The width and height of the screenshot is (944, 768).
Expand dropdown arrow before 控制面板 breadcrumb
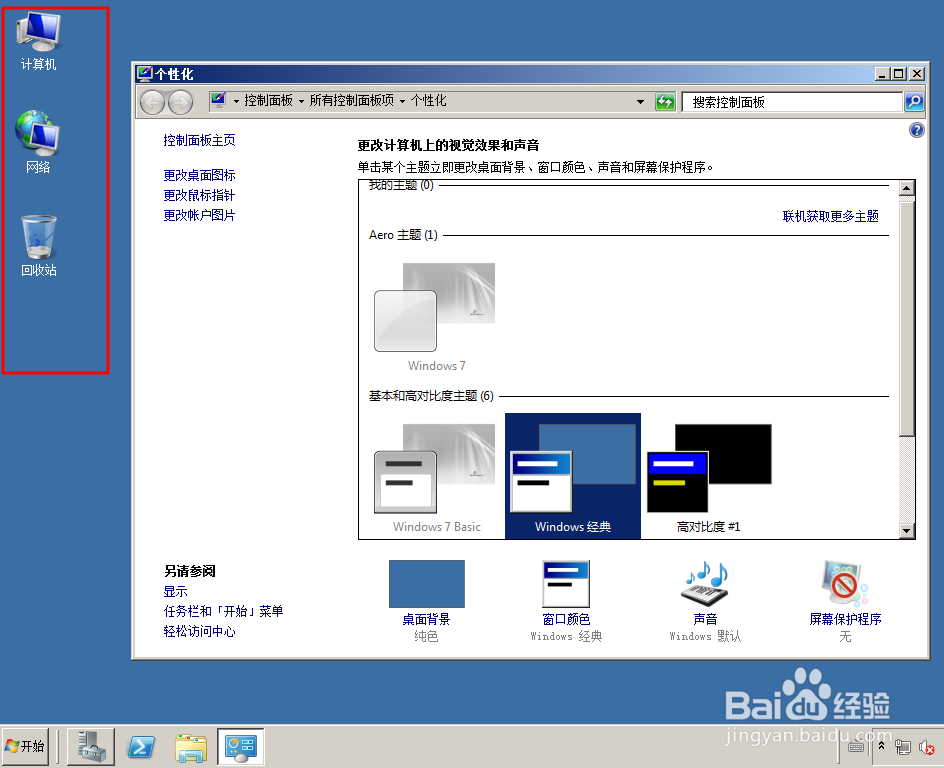click(x=237, y=101)
